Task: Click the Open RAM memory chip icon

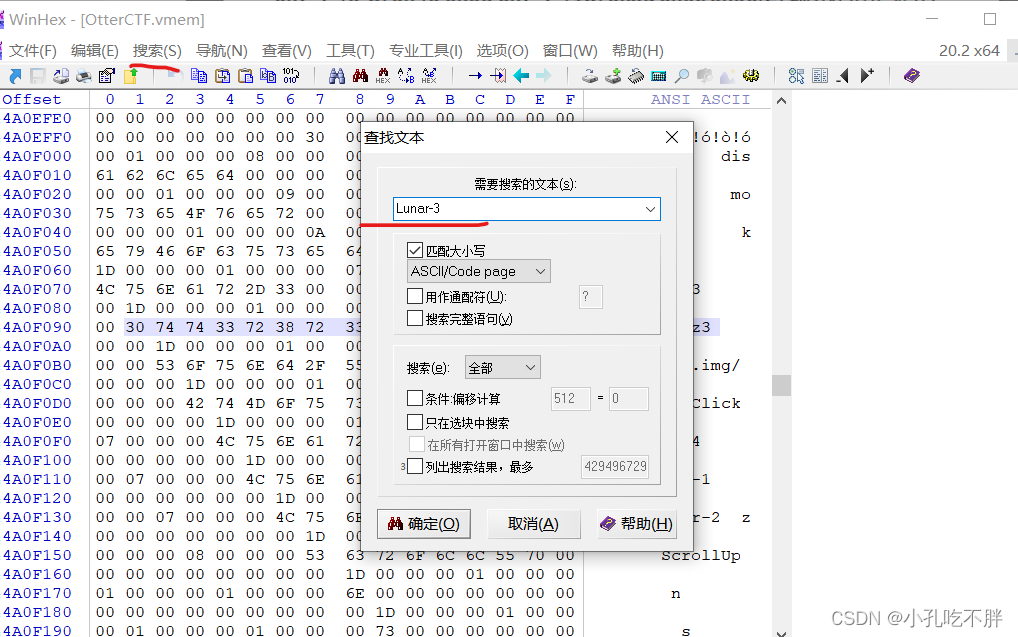Action: [636, 76]
